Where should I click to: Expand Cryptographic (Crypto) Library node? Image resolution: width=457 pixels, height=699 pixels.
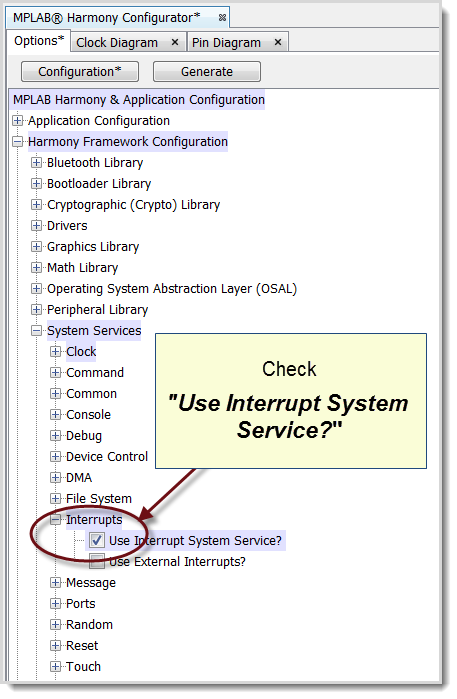coord(37,205)
